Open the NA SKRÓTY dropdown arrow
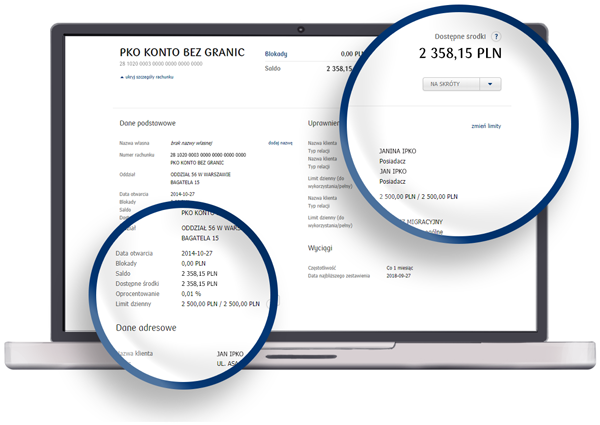 490,84
